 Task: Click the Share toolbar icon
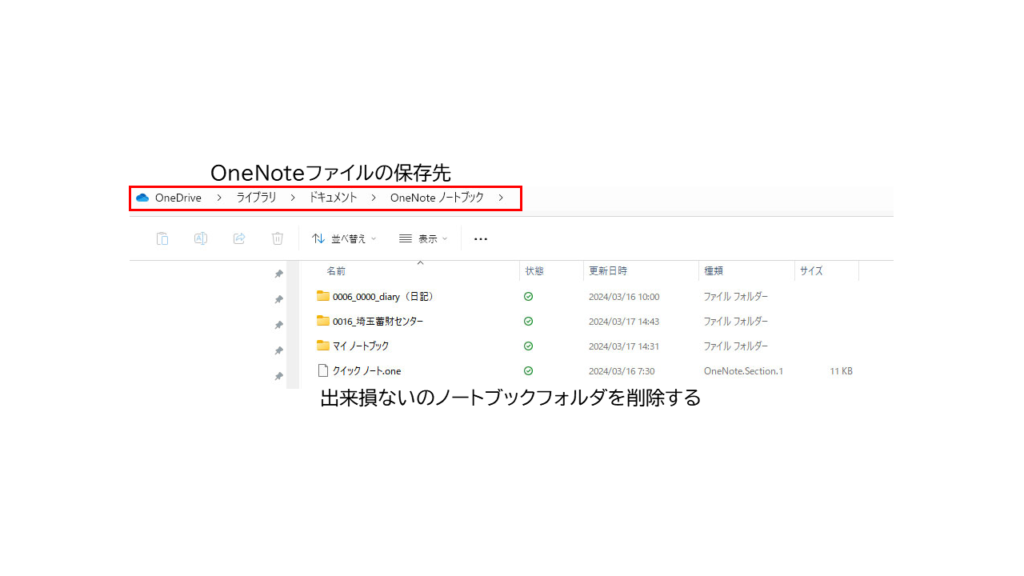(x=239, y=238)
